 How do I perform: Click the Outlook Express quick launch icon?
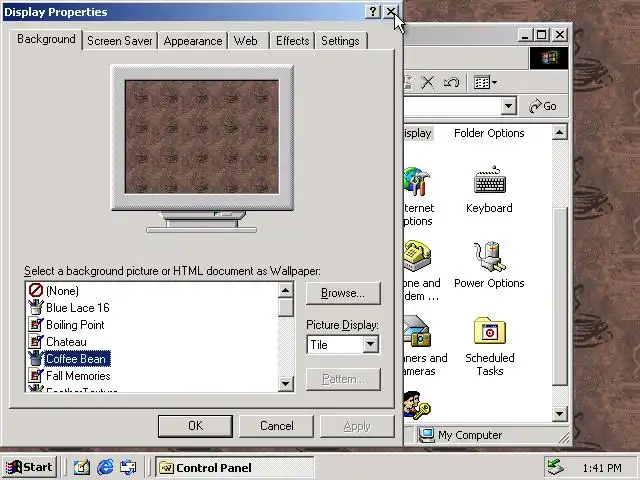tap(128, 467)
